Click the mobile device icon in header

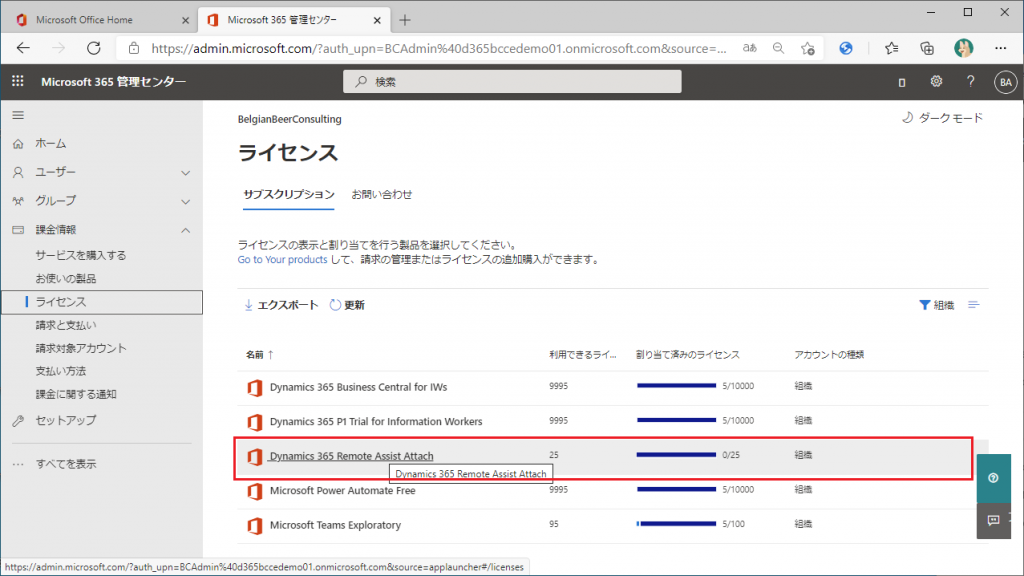pyautogui.click(x=902, y=82)
